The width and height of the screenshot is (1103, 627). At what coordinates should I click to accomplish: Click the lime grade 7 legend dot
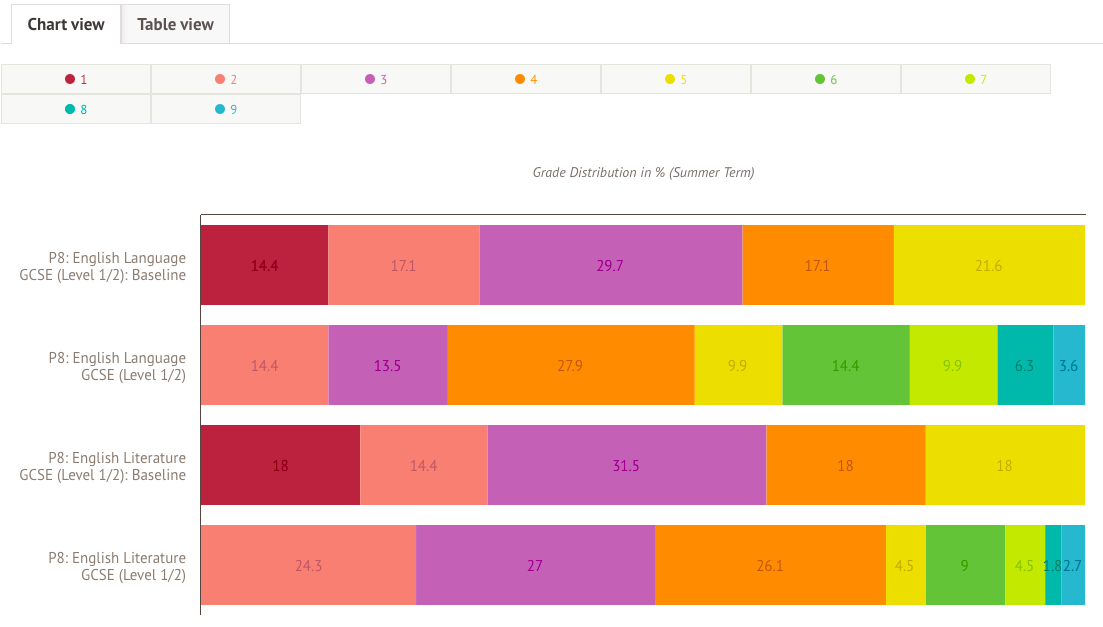click(x=970, y=79)
